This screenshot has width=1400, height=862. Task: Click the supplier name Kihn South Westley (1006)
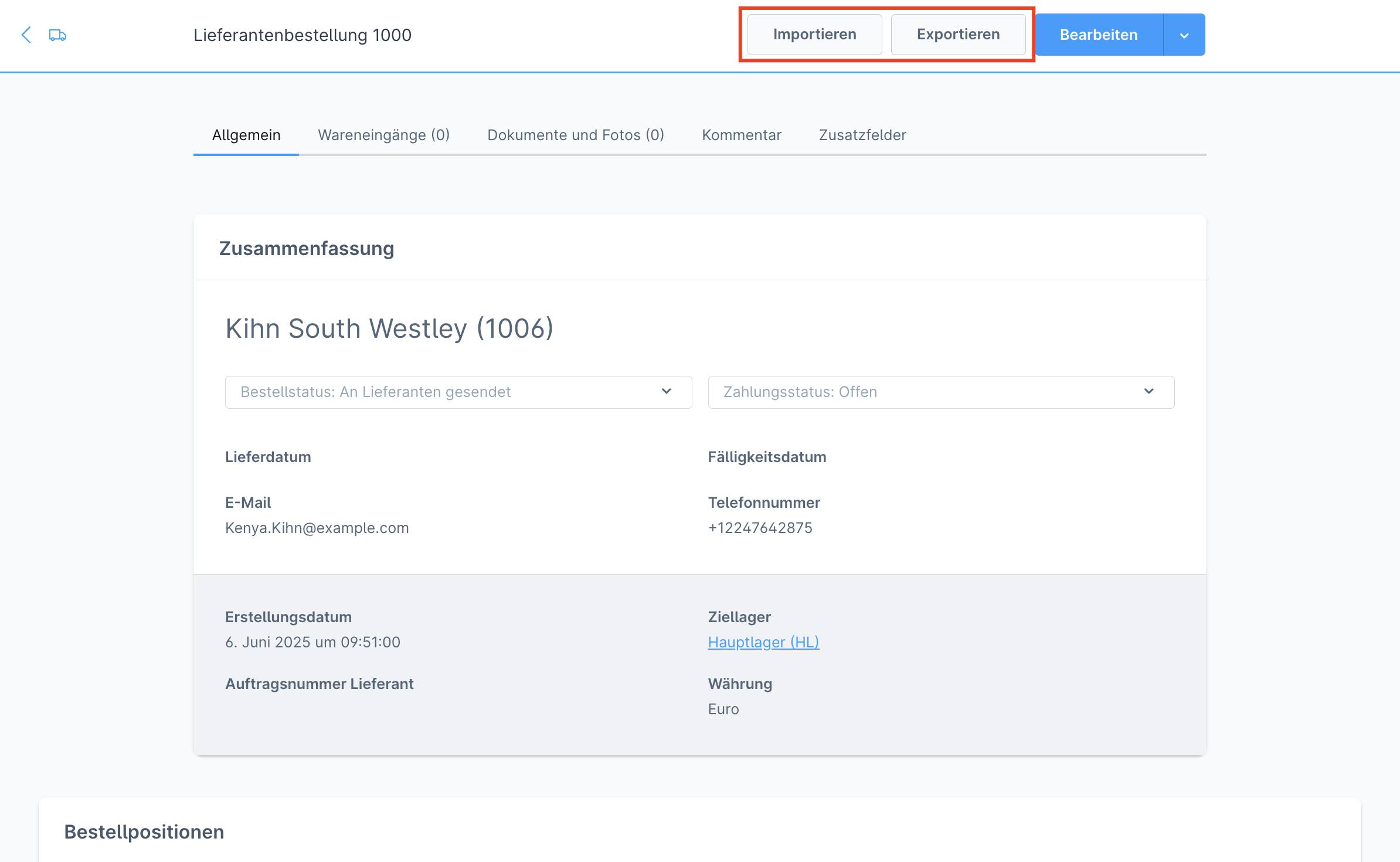(x=389, y=328)
